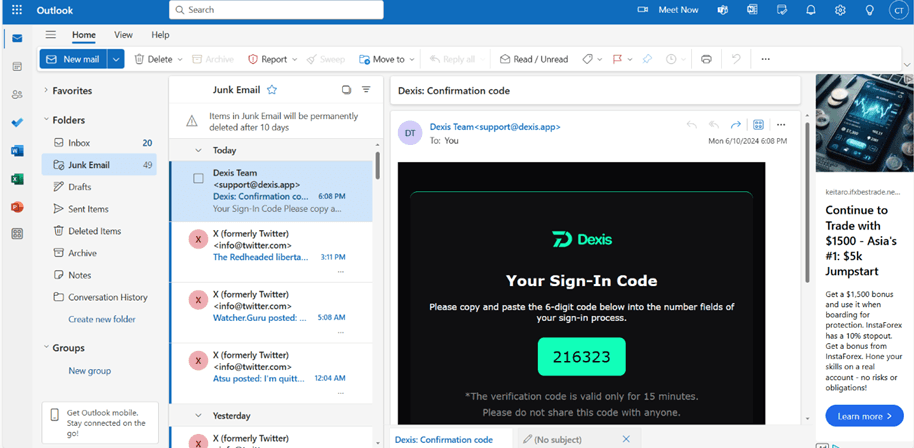
Task: Click the Undo arrow in the toolbar
Action: (736, 59)
